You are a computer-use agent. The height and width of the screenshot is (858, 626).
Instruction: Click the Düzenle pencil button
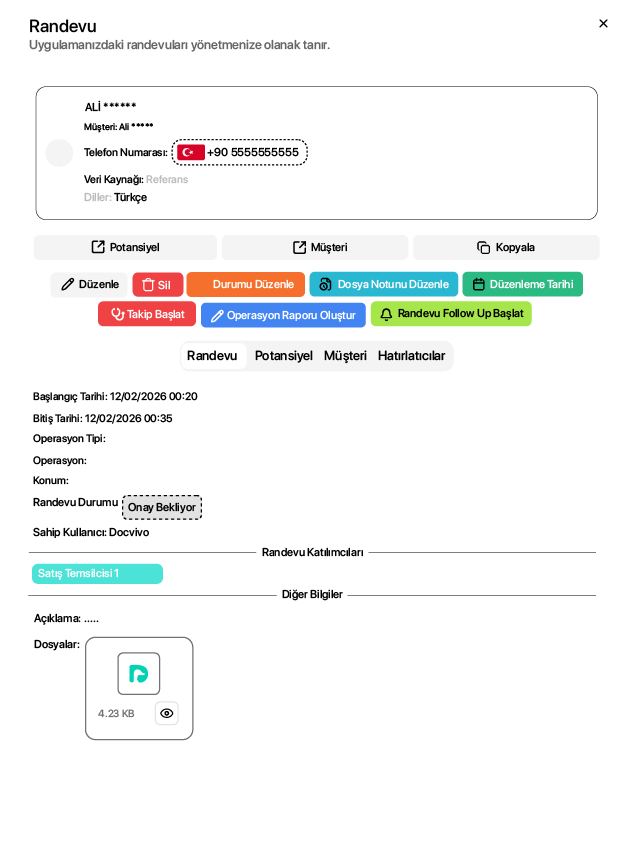coord(90,284)
